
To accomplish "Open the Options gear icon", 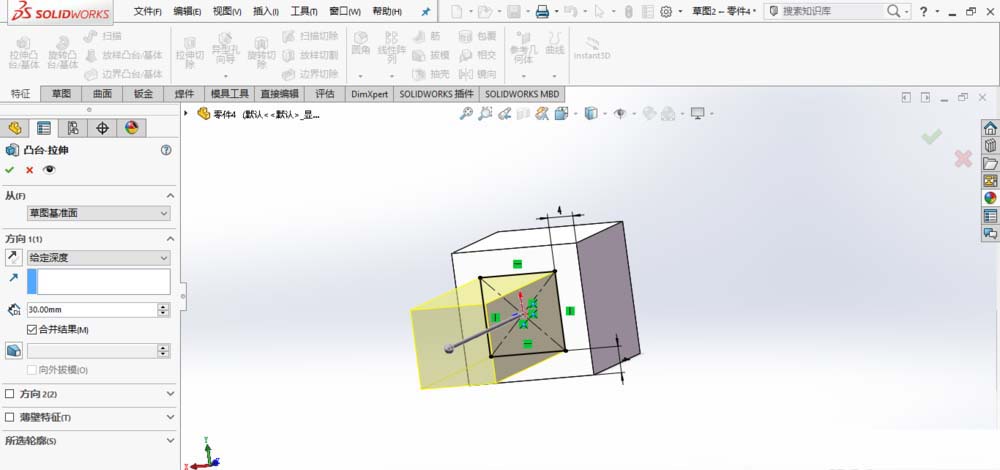I will pos(666,11).
